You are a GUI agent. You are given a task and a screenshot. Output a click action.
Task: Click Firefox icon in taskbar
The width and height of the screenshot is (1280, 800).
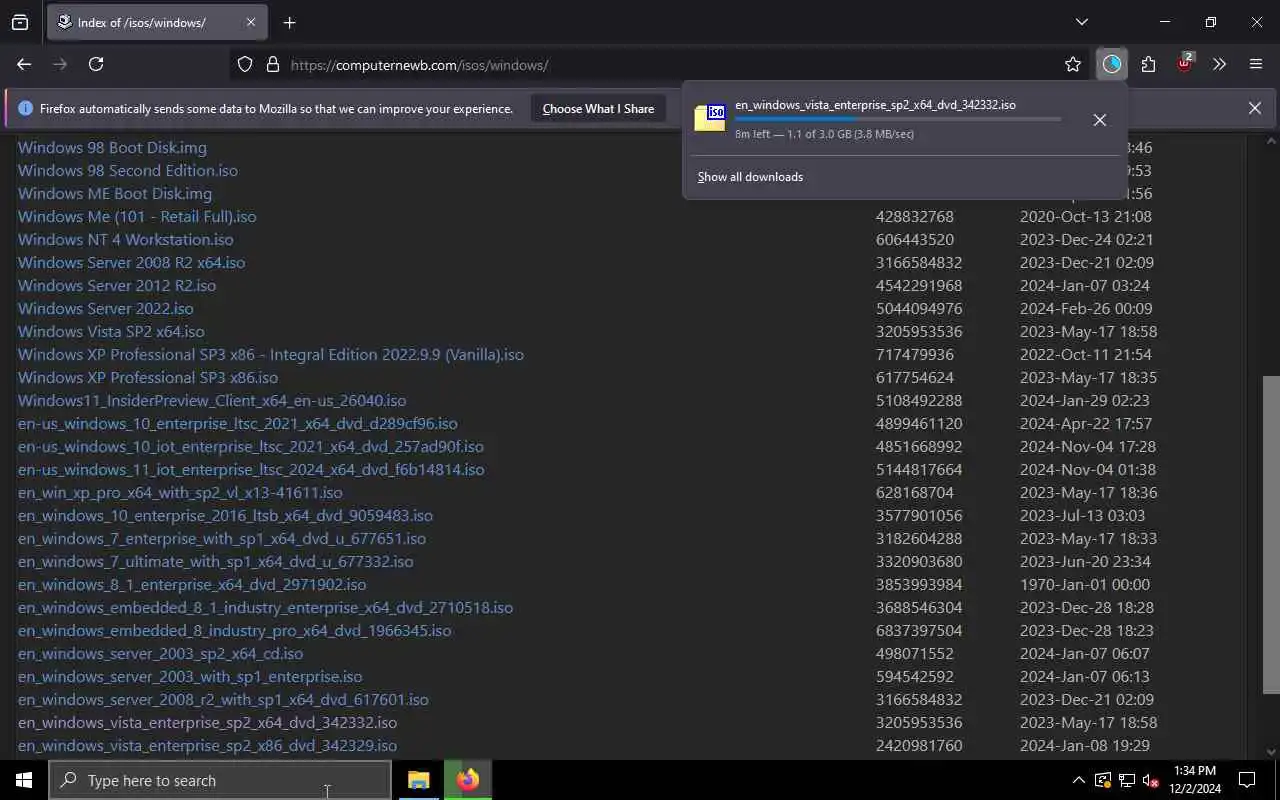[467, 780]
